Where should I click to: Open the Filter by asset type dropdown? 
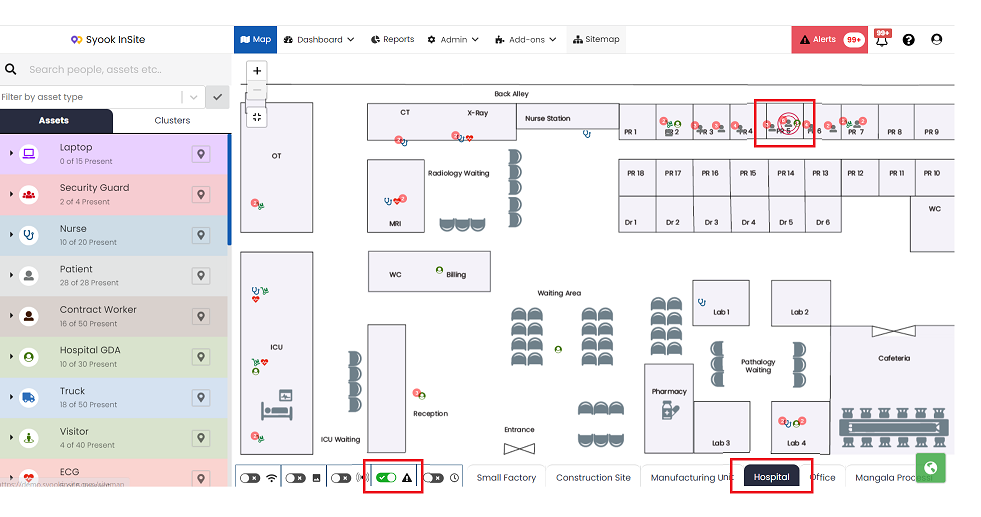coord(193,97)
